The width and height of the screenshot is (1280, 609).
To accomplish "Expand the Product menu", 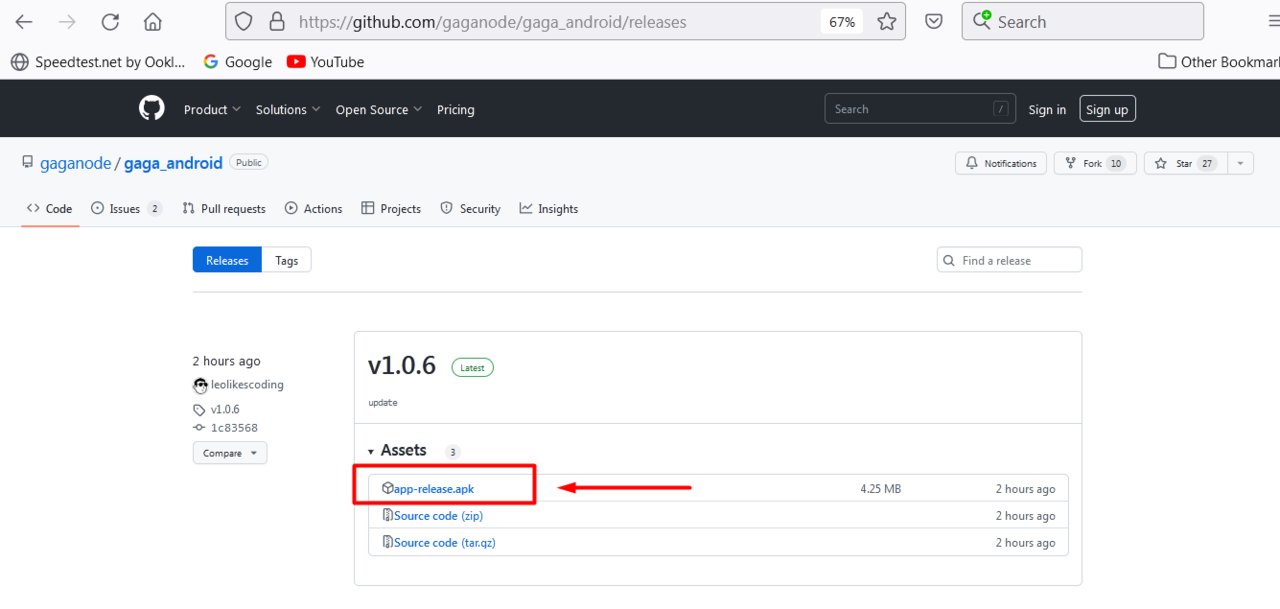I will pyautogui.click(x=212, y=110).
